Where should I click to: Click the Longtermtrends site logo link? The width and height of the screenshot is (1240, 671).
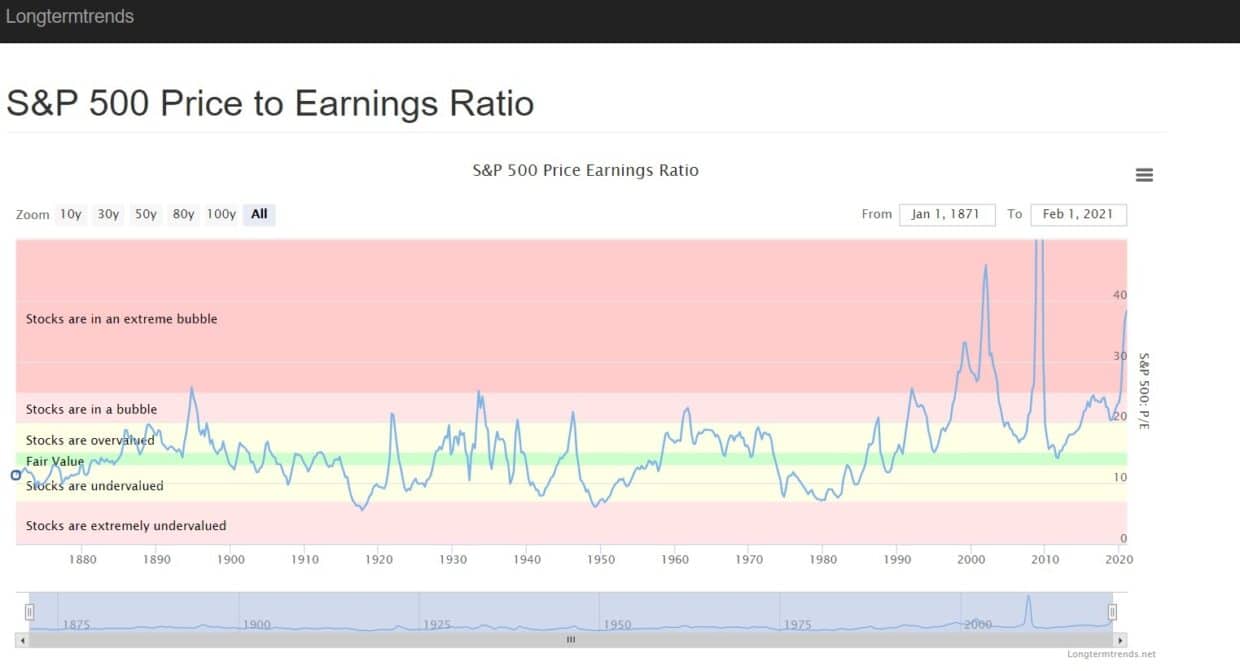70,16
